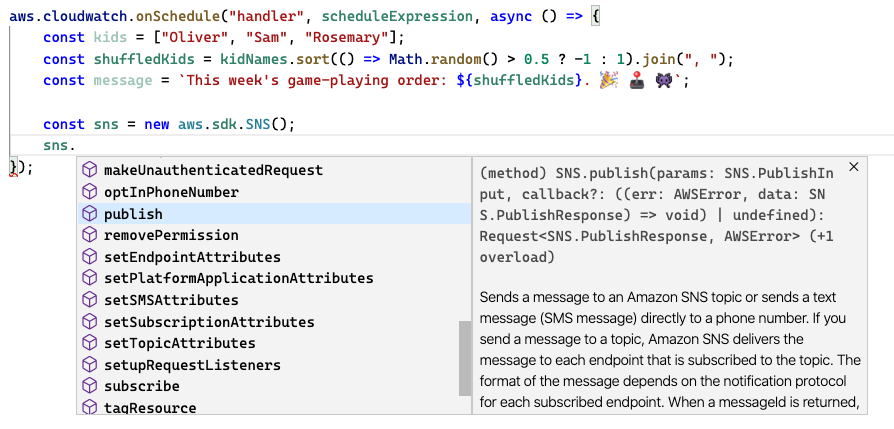Screen dimensions: 894x429
Task: Click the cube icon beside subscribe
Action: tap(90, 386)
